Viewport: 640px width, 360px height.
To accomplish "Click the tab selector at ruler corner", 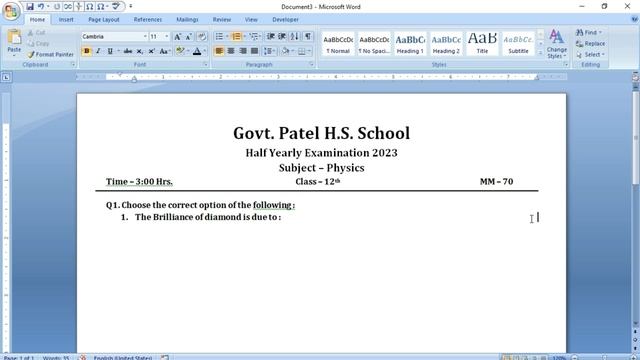I will pyautogui.click(x=6, y=77).
